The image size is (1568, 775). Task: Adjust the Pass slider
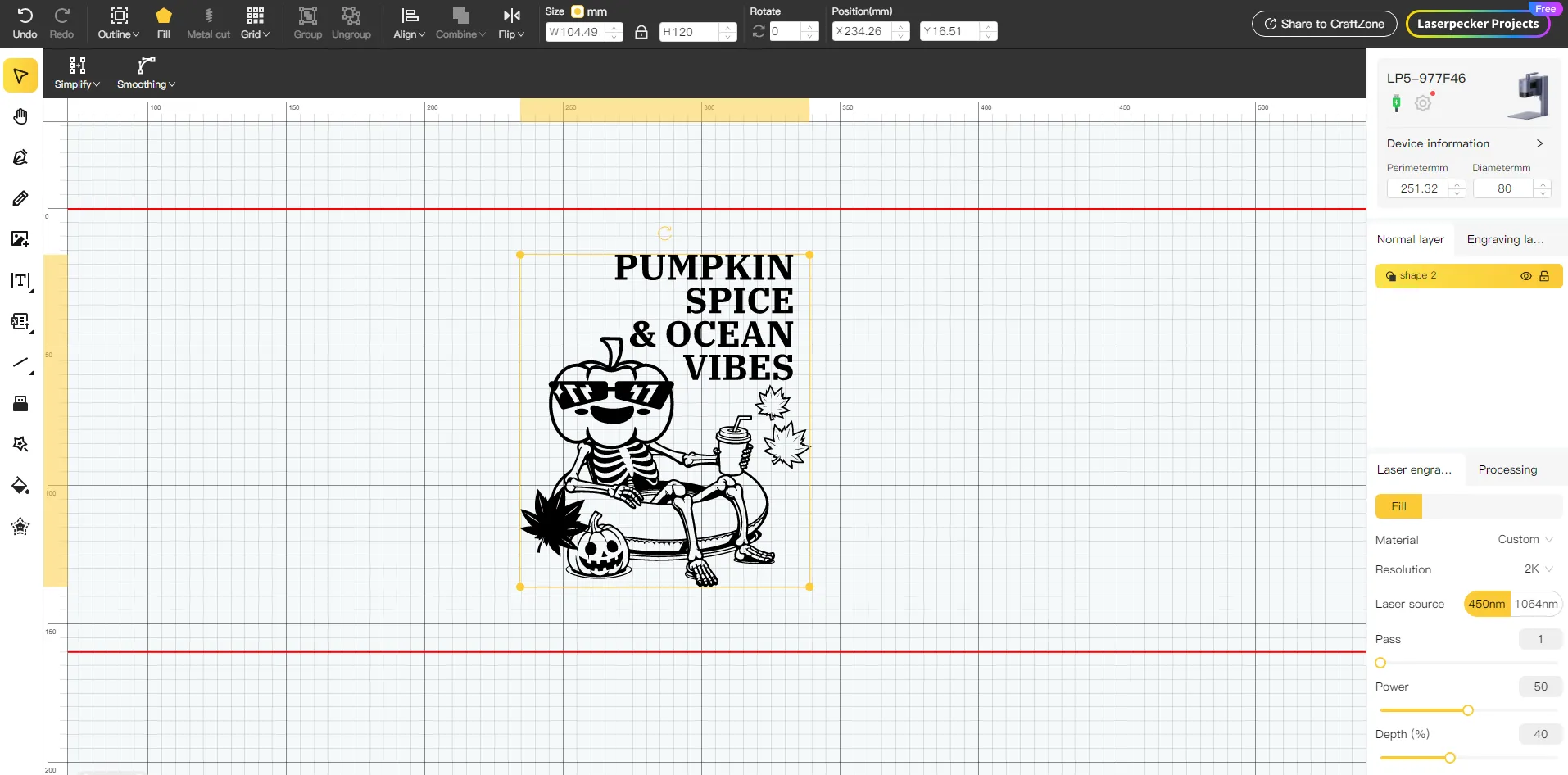[x=1381, y=663]
